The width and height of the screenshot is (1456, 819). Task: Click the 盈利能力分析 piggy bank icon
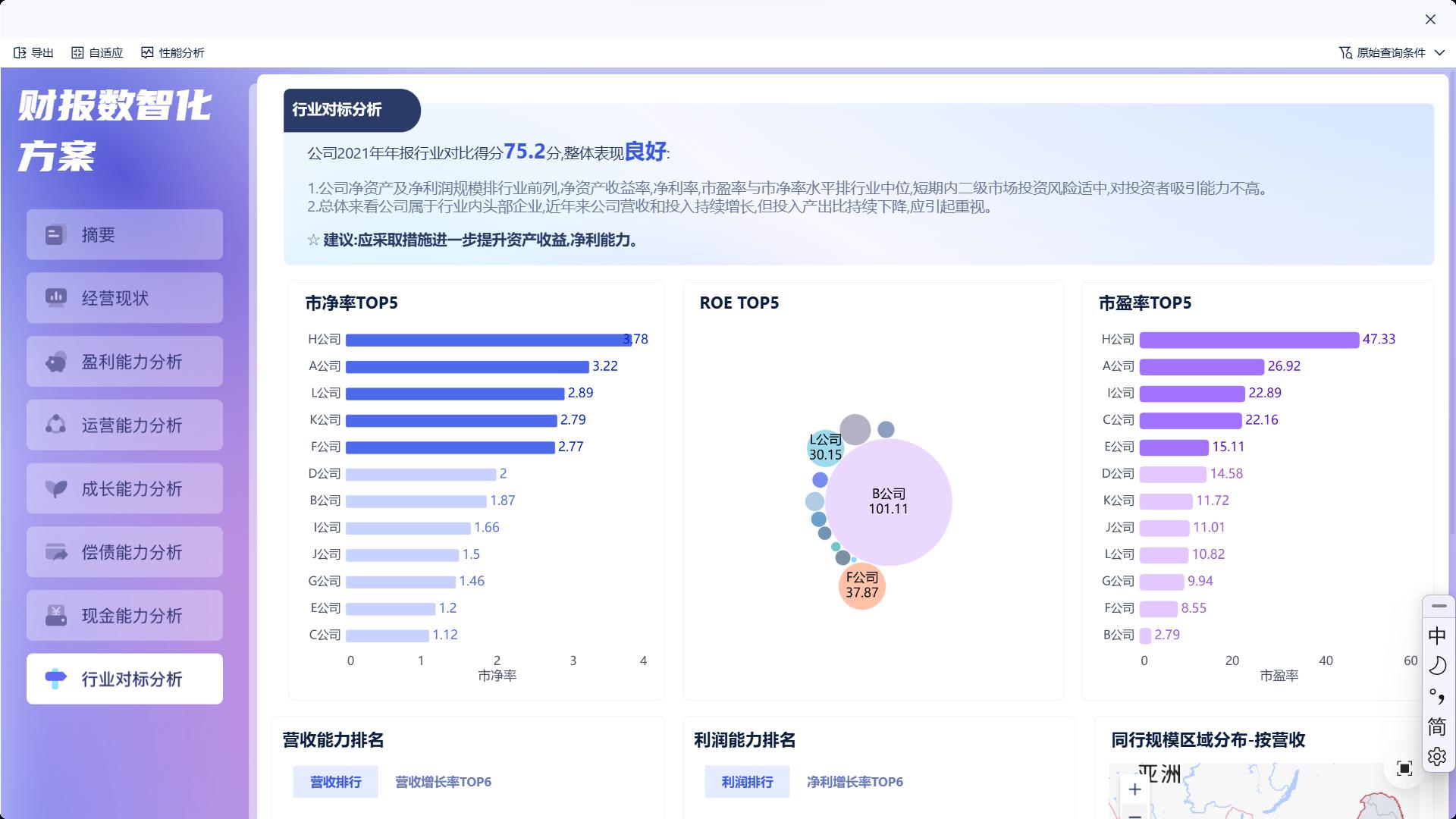pos(55,362)
